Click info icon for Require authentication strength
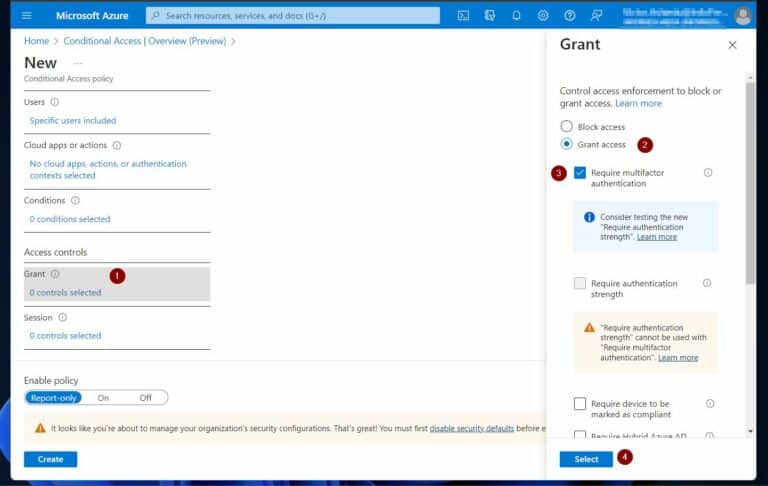The height and width of the screenshot is (486, 768). (707, 283)
